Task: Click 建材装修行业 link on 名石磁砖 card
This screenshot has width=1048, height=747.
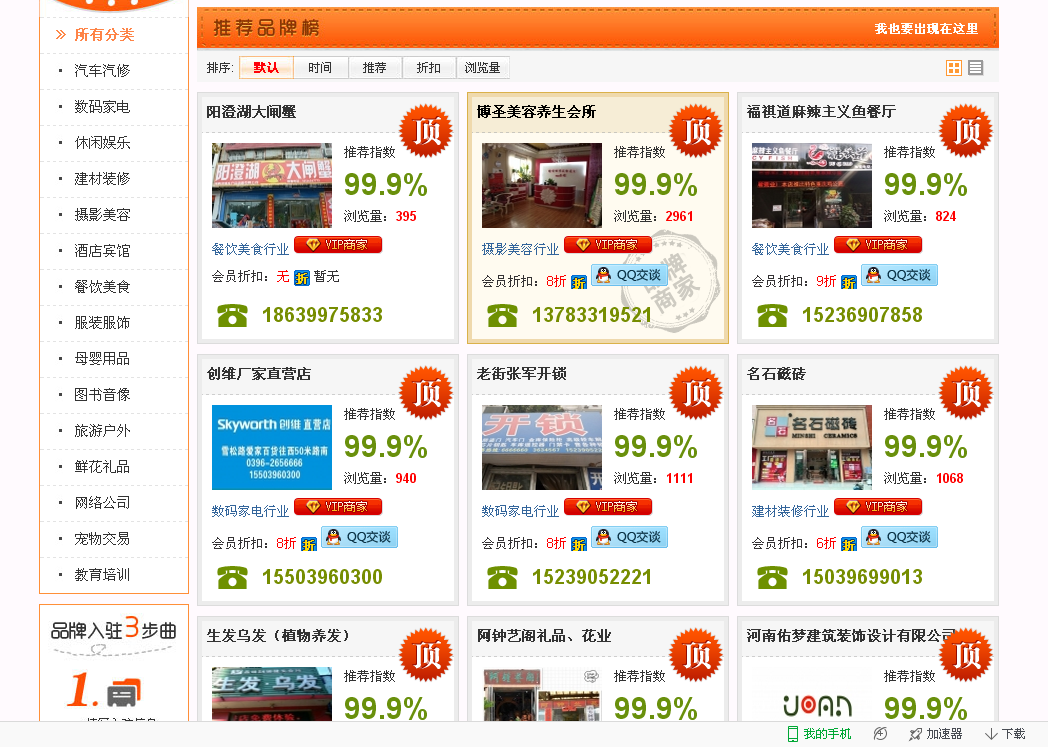Action: pyautogui.click(x=790, y=511)
